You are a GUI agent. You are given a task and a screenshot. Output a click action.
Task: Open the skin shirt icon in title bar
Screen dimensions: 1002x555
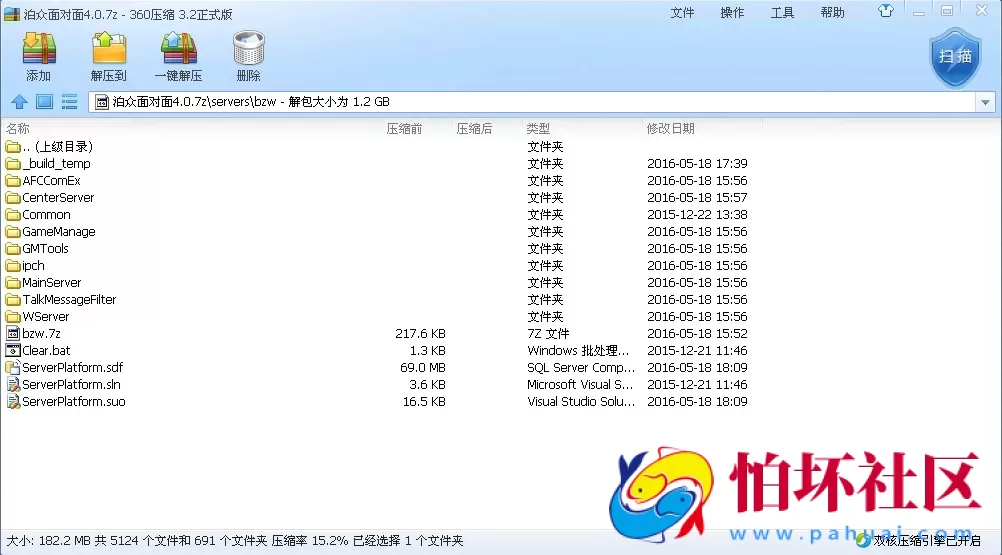coord(886,11)
